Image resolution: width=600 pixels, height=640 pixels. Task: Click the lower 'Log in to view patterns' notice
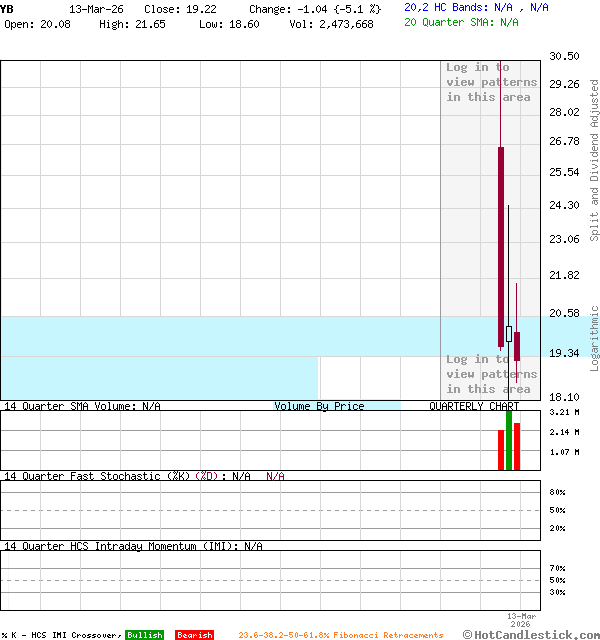coord(491,374)
